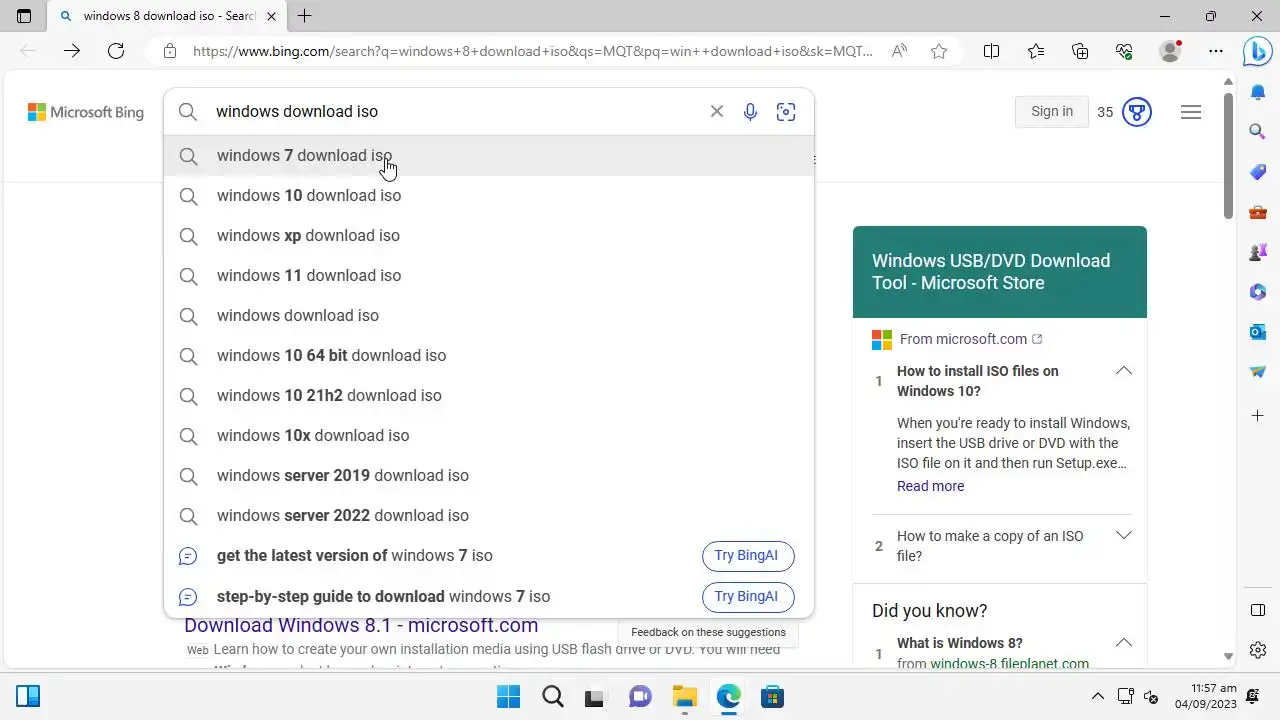
Task: Open the Widgets icon on taskbar
Action: [x=28, y=696]
